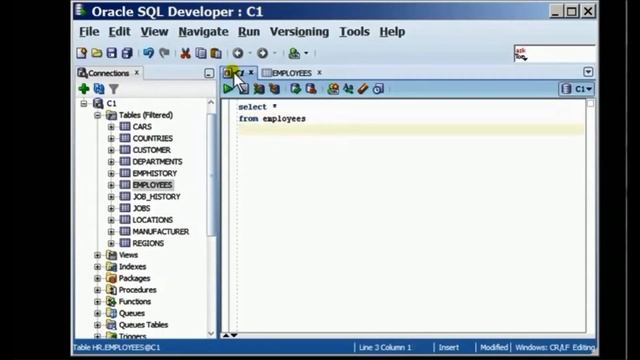
Task: Open SQL Worksheet toolbar icon
Action: point(294,53)
